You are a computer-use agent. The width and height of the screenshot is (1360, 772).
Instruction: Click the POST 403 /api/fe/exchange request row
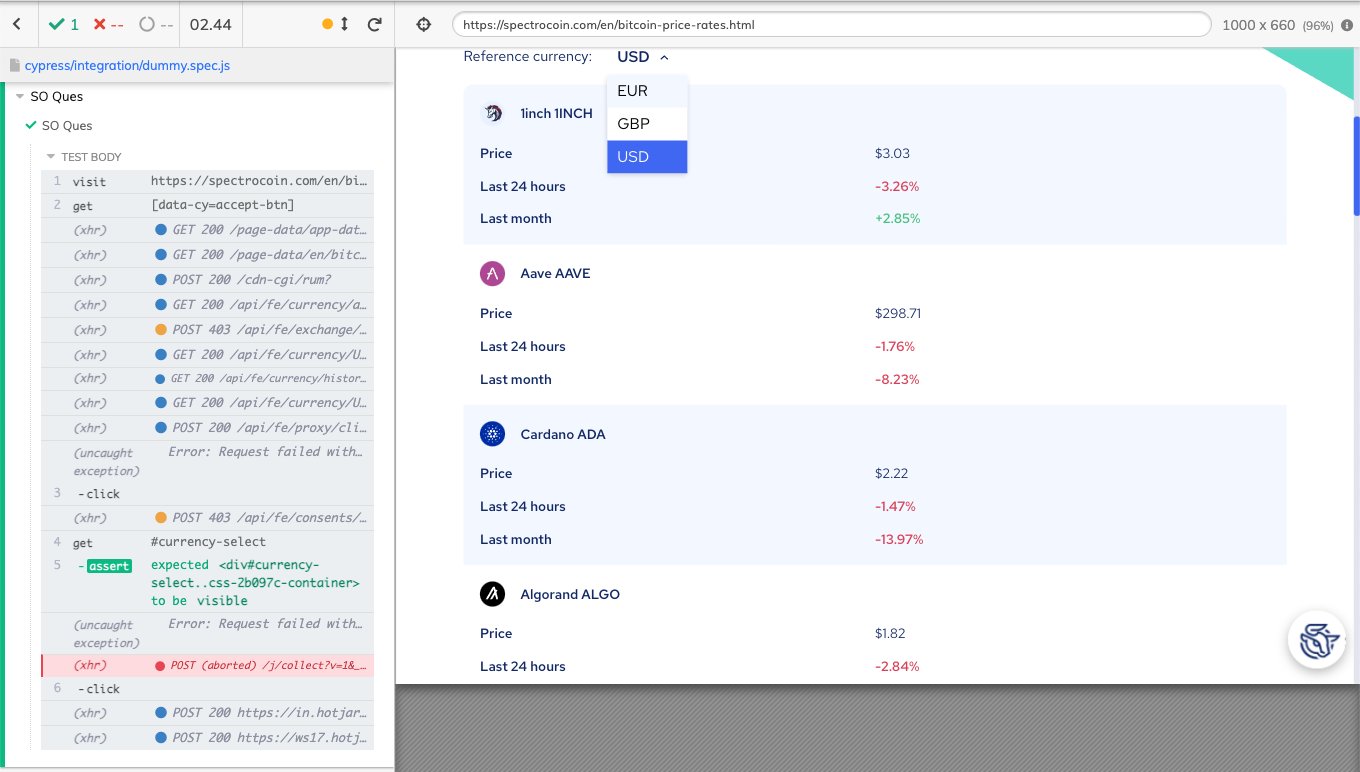click(x=208, y=329)
